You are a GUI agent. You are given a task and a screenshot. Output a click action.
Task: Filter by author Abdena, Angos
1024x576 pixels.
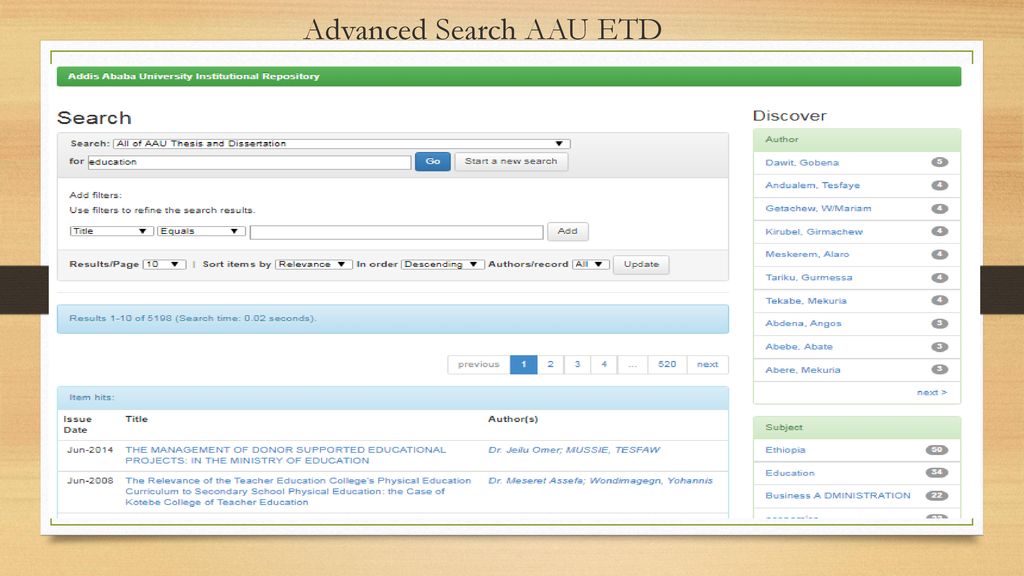(x=803, y=324)
